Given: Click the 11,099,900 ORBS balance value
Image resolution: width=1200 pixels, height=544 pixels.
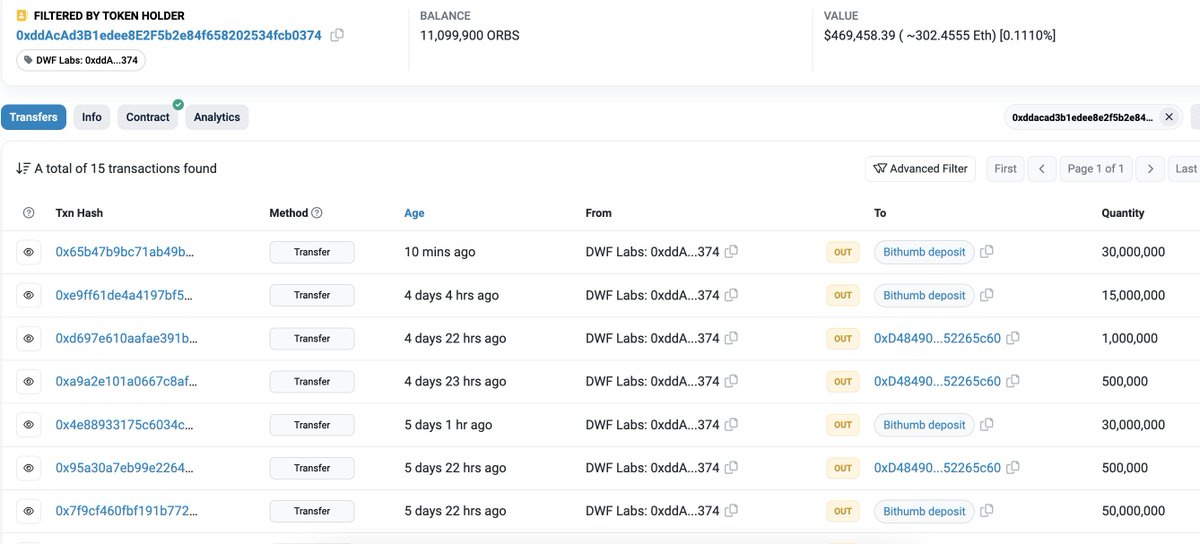Looking at the screenshot, I should [470, 35].
